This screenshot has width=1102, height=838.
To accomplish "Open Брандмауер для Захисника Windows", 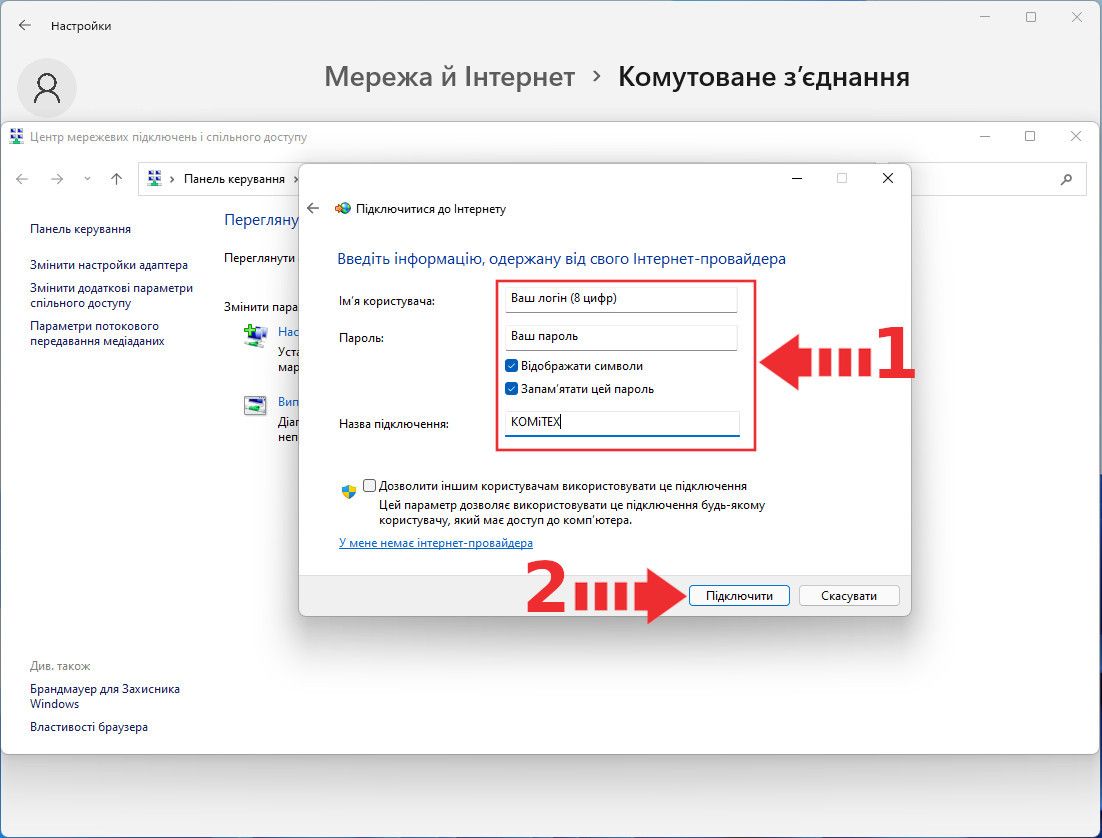I will (x=105, y=696).
